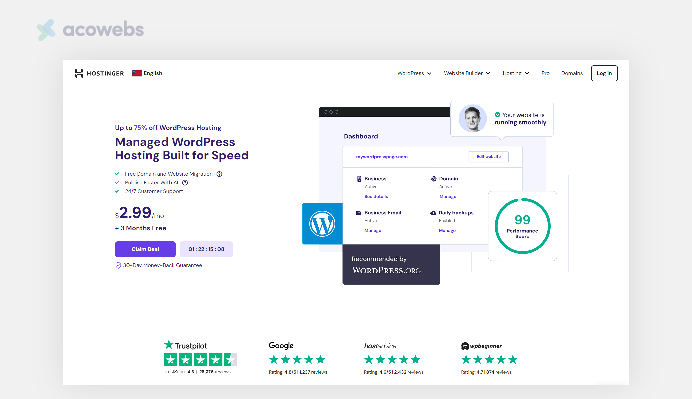Expand the WordPress navigation menu
The width and height of the screenshot is (692, 399).
point(414,73)
